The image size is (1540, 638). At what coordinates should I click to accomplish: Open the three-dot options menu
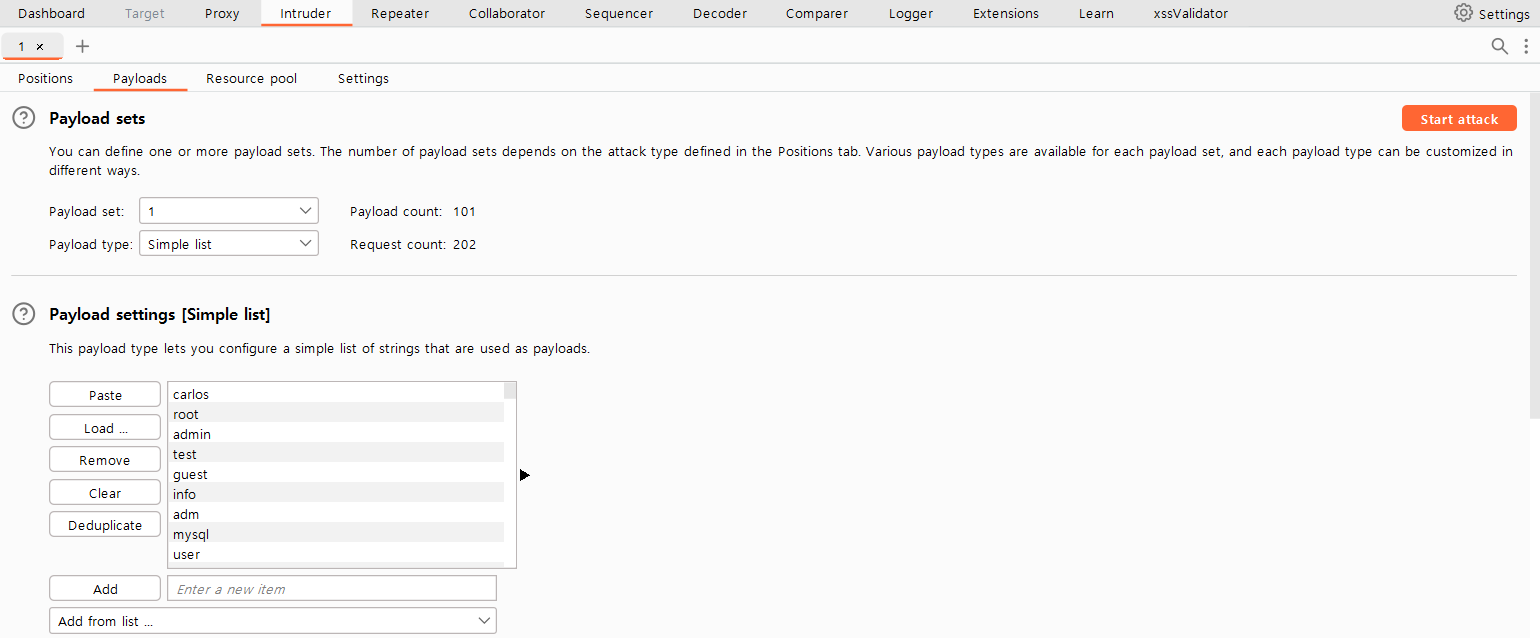1526,46
